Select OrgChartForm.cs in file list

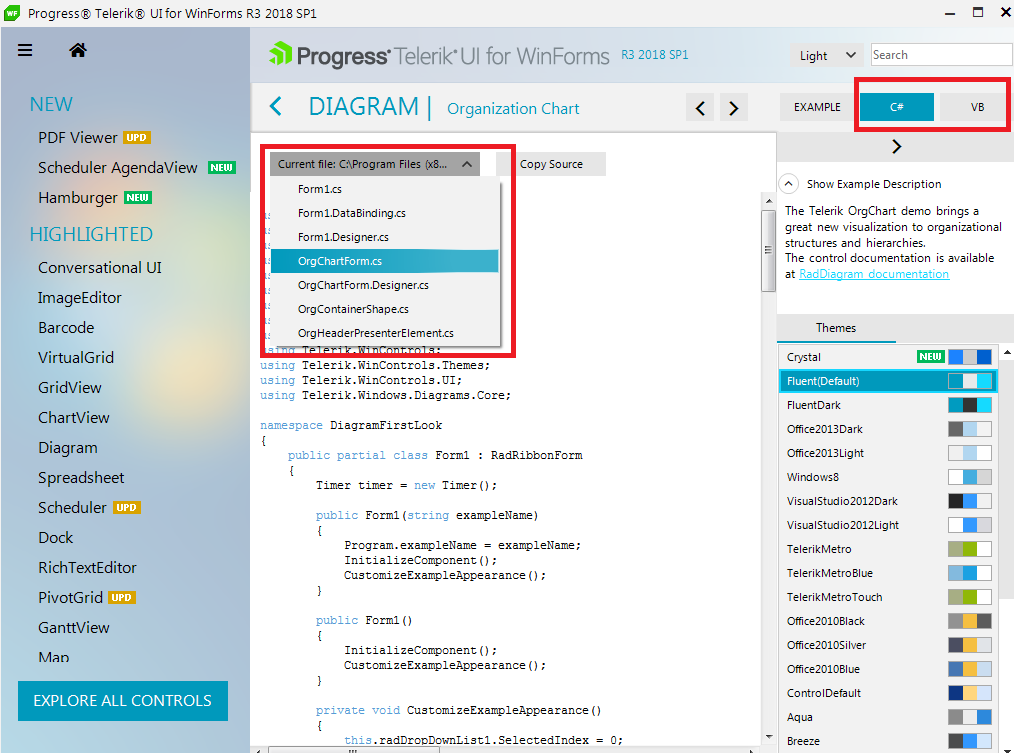click(x=385, y=261)
